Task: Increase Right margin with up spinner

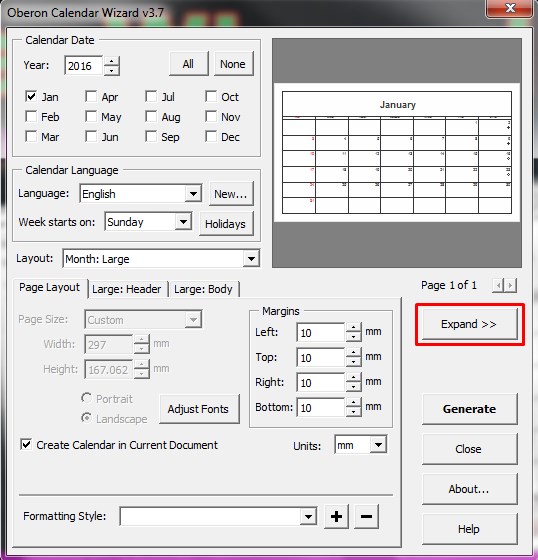Action: [x=353, y=378]
